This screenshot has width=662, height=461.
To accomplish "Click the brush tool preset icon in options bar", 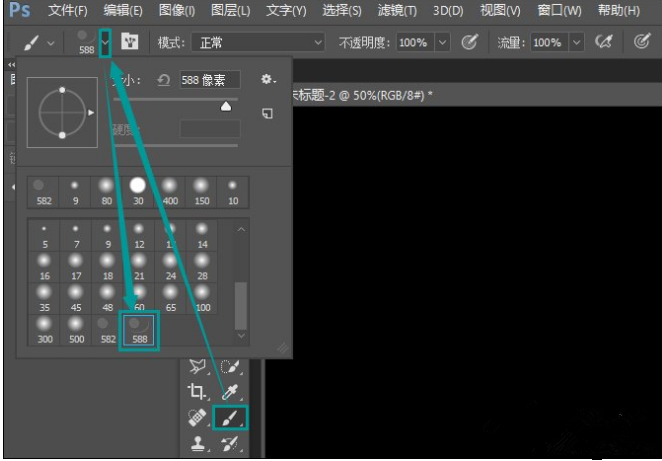I will click(32, 43).
